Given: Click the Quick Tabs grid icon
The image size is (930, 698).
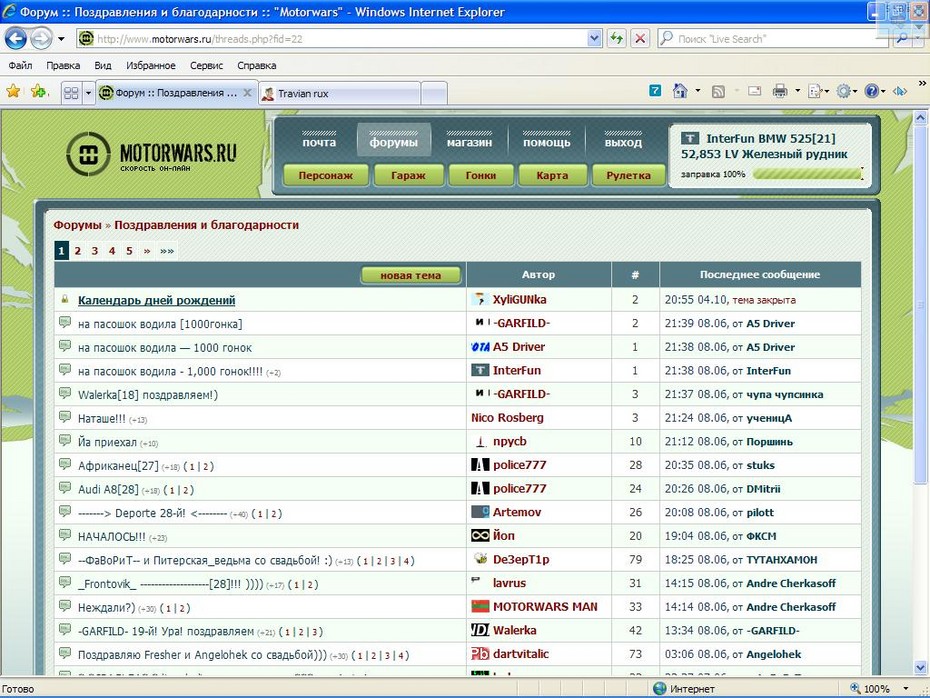Looking at the screenshot, I should click(x=71, y=92).
